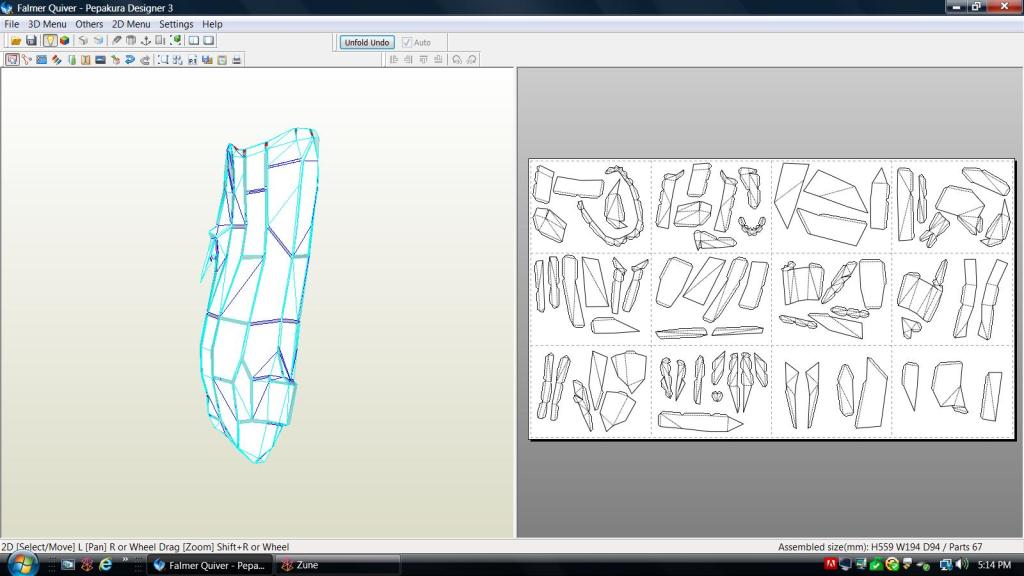
Task: Click the green cube fit-view icon
Action: [x=176, y=40]
